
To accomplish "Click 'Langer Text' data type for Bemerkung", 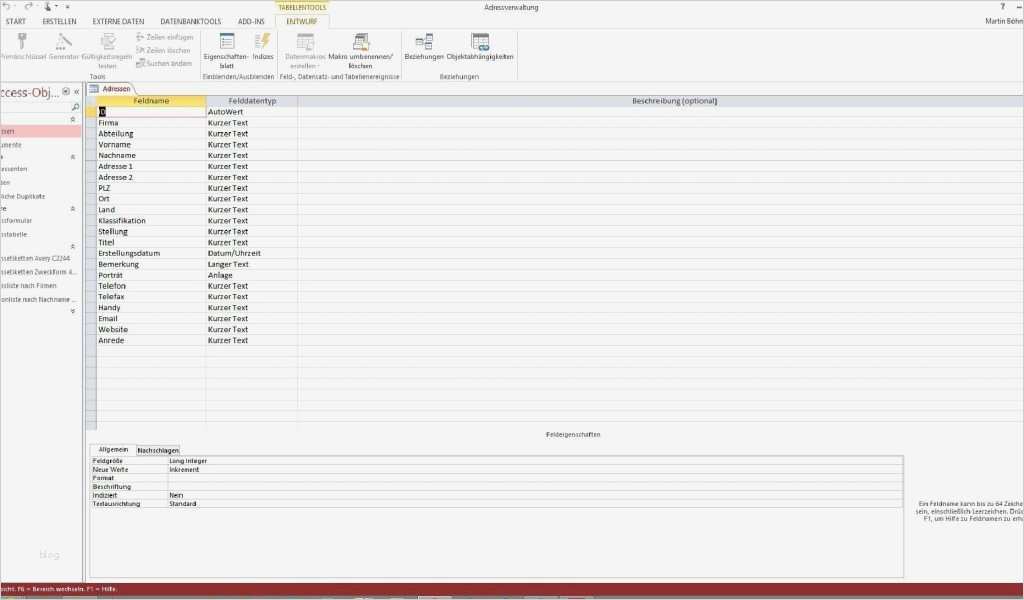I will point(252,264).
